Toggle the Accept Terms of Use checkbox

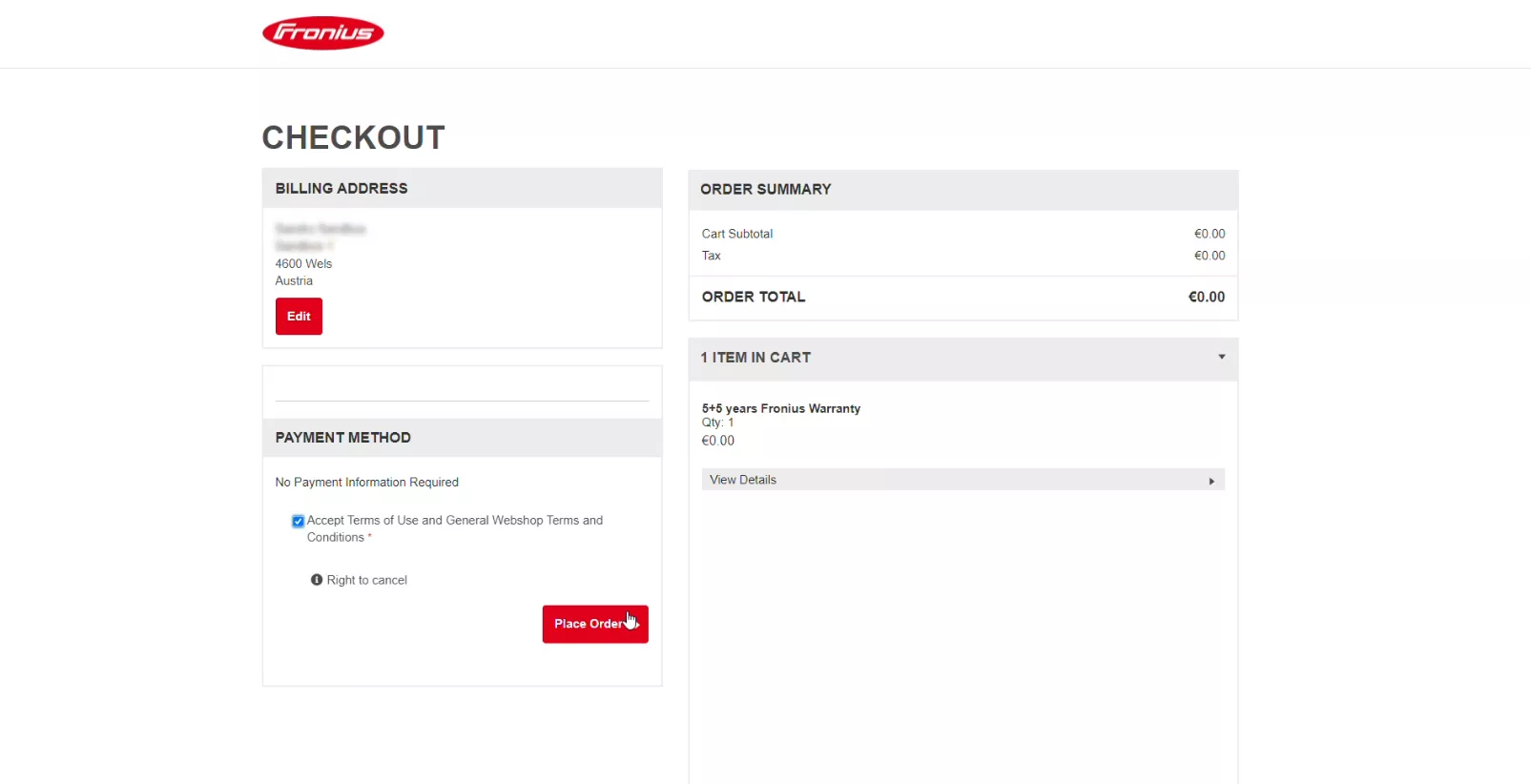pyautogui.click(x=298, y=521)
